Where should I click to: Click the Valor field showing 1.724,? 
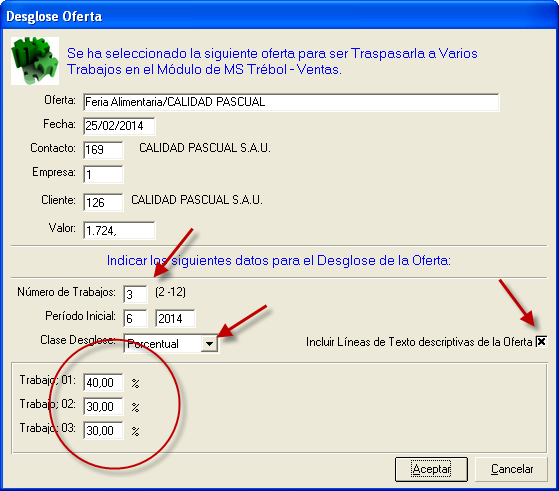(x=119, y=230)
